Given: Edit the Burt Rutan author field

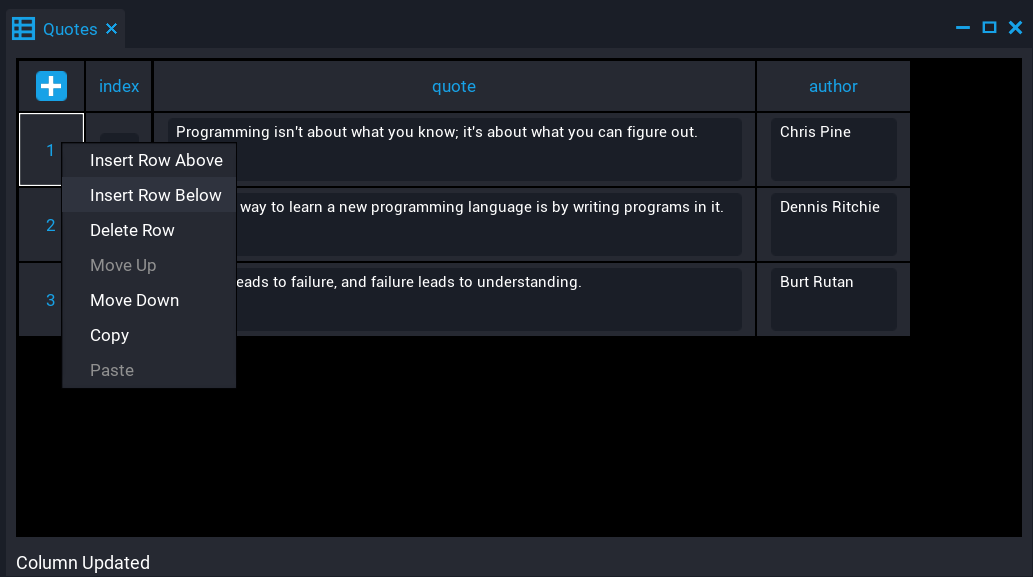Looking at the screenshot, I should pos(833,299).
